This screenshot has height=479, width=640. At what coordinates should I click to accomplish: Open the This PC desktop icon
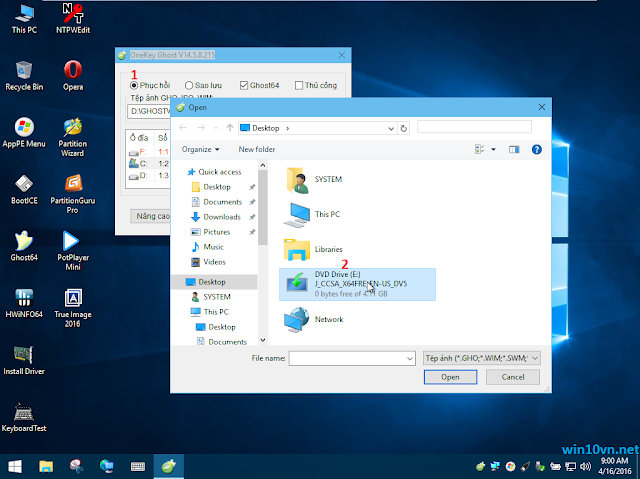(24, 19)
